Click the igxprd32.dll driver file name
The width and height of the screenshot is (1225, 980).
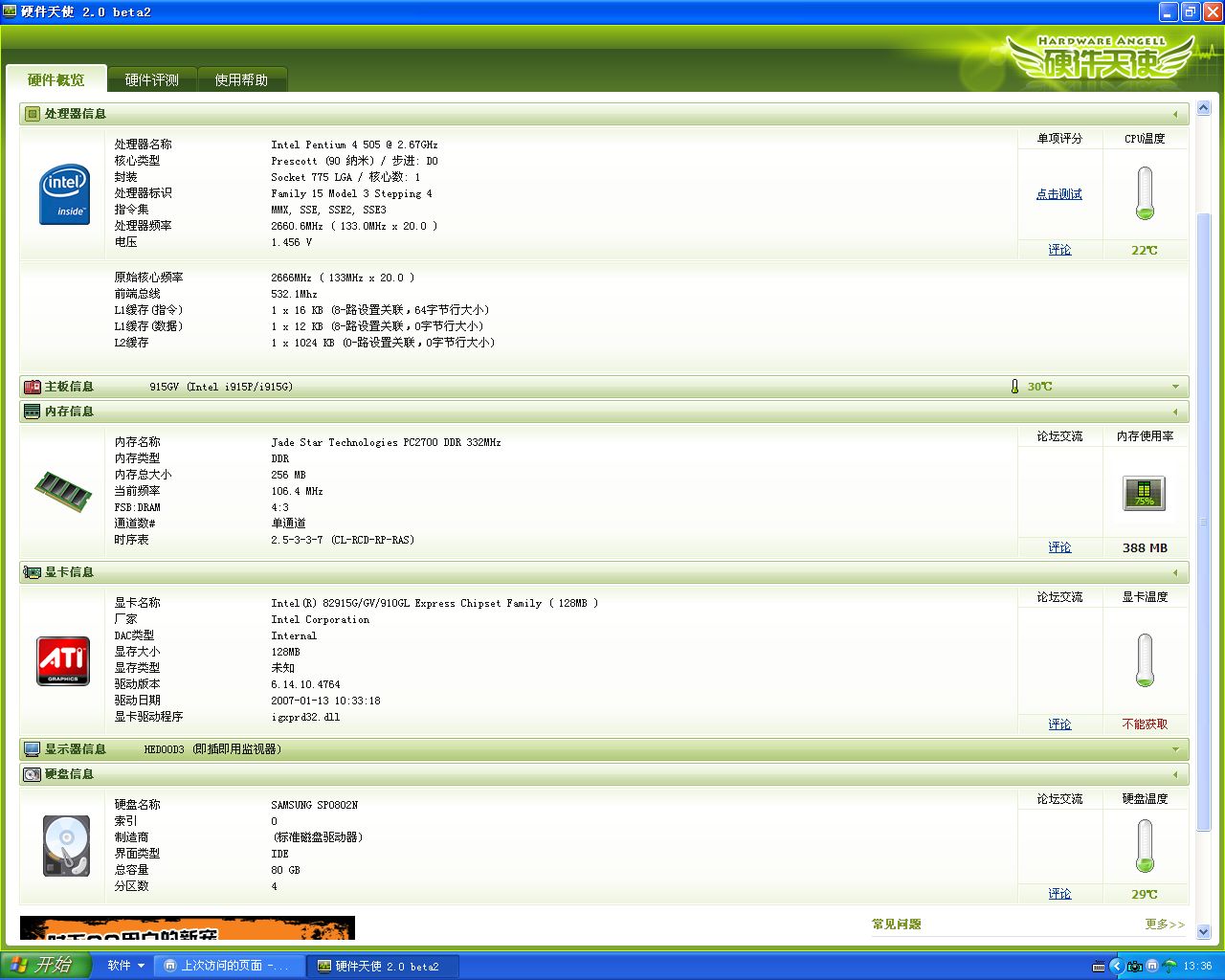(305, 717)
